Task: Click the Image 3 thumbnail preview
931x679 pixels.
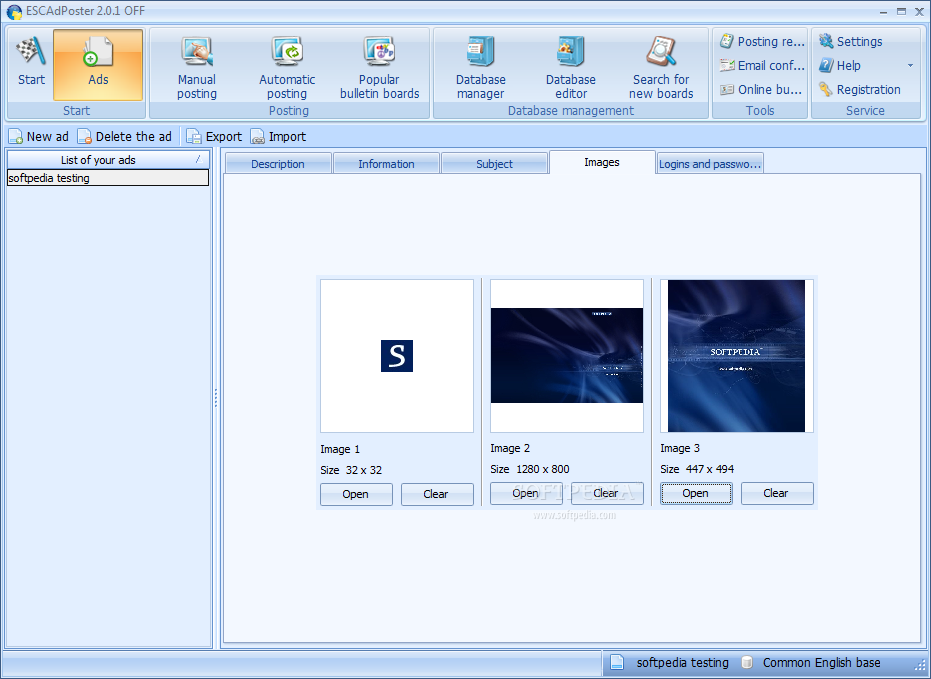Action: 736,356
